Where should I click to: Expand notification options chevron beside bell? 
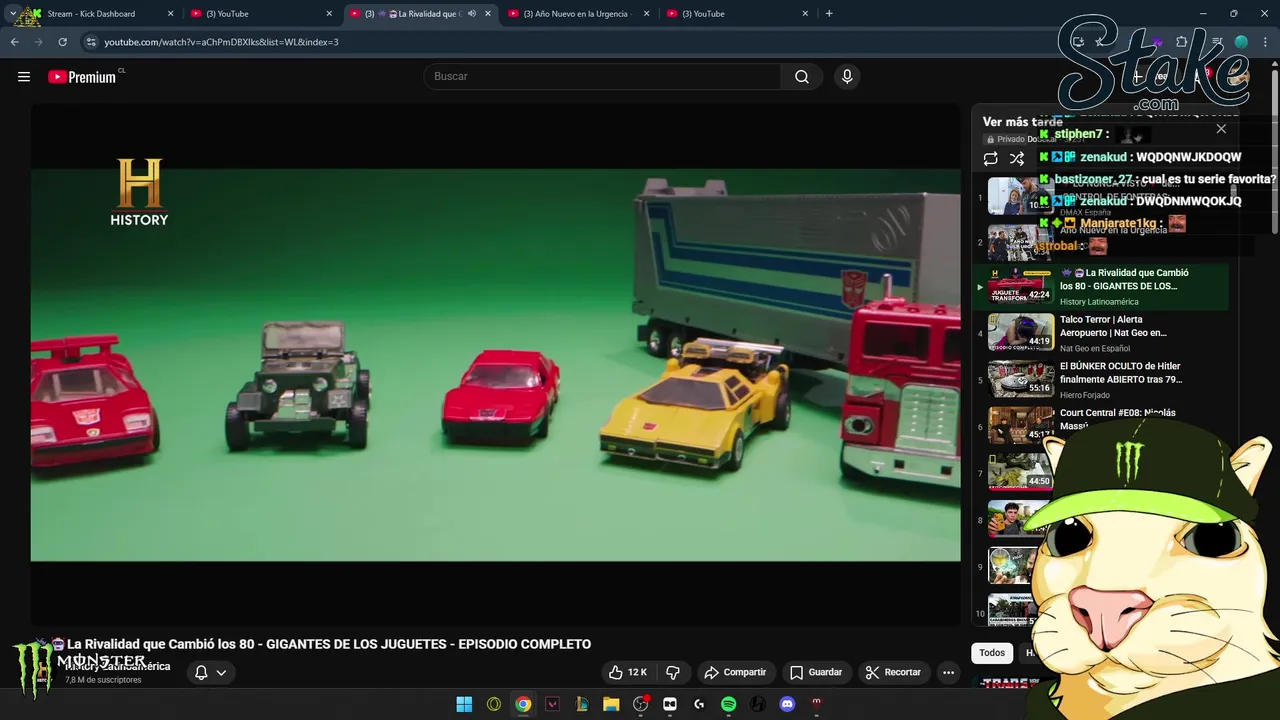[221, 672]
